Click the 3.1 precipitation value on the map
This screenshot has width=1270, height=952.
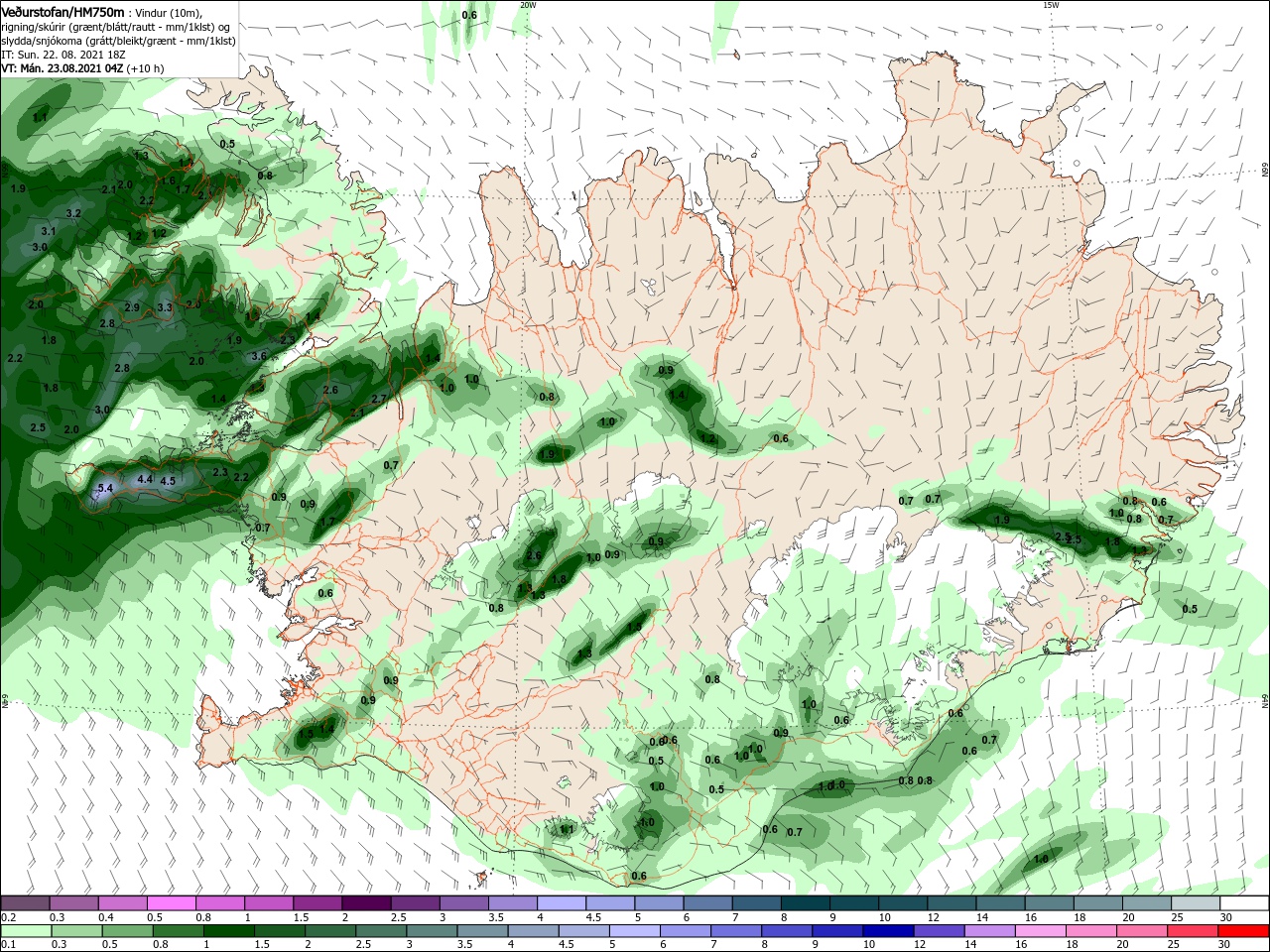[49, 230]
